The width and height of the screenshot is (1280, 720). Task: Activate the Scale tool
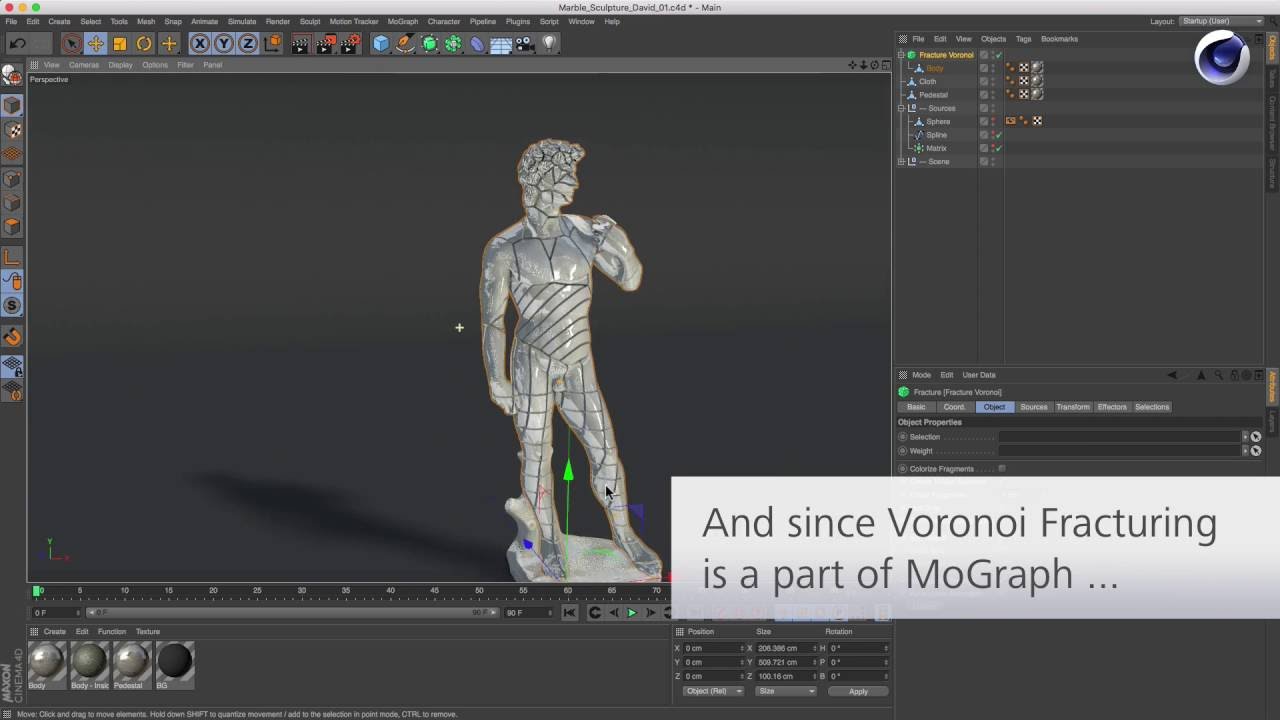coord(120,43)
